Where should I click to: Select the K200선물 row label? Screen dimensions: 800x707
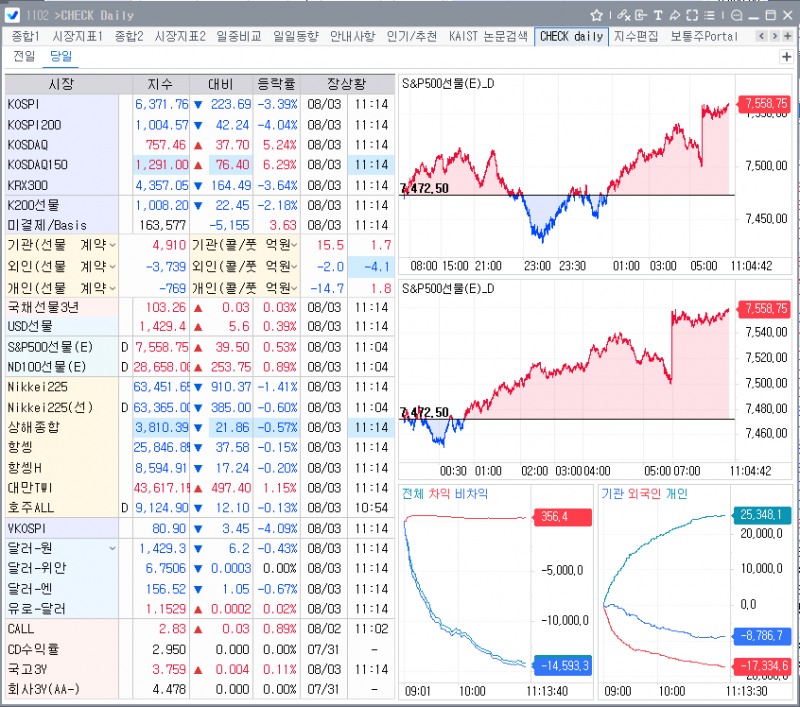click(x=33, y=205)
